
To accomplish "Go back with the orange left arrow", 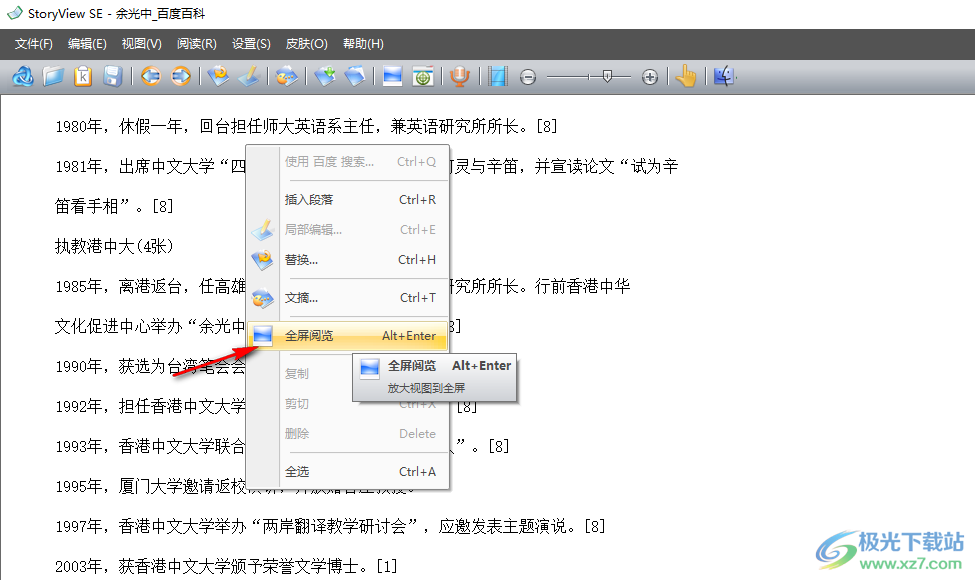I will tap(150, 76).
